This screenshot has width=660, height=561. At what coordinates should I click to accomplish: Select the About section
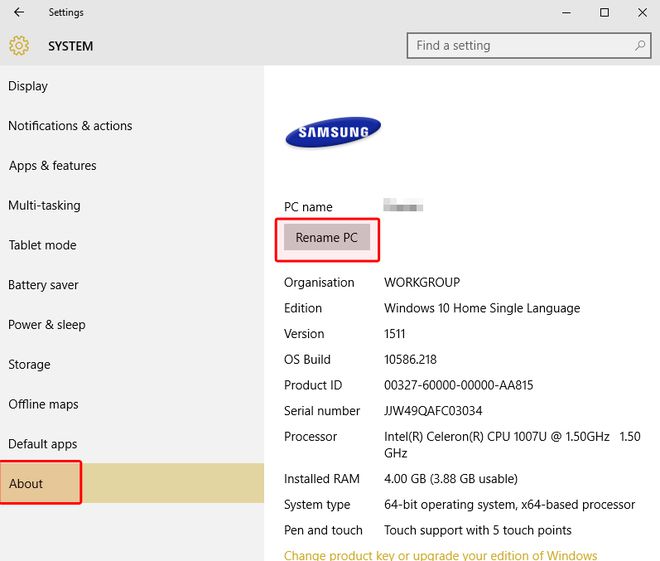(x=132, y=483)
